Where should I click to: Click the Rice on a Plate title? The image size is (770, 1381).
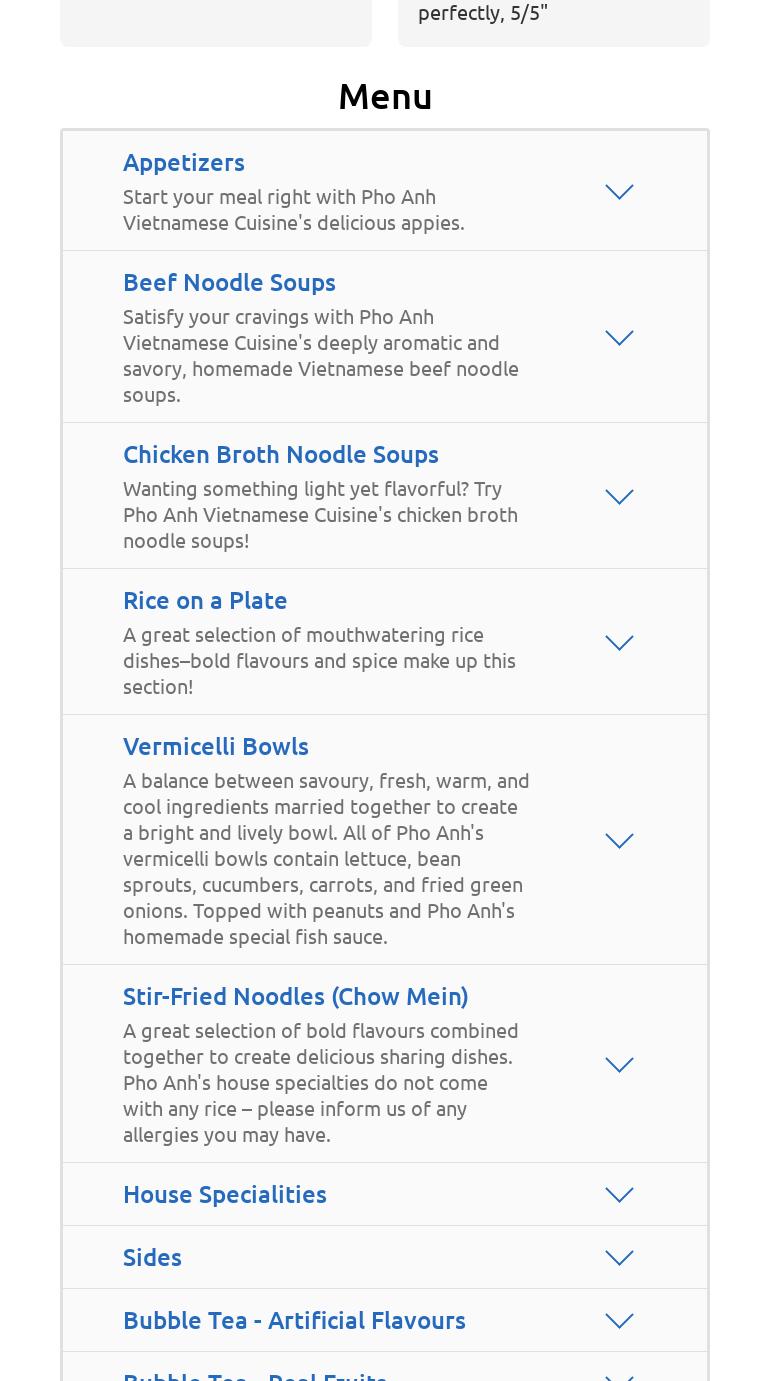tap(205, 600)
